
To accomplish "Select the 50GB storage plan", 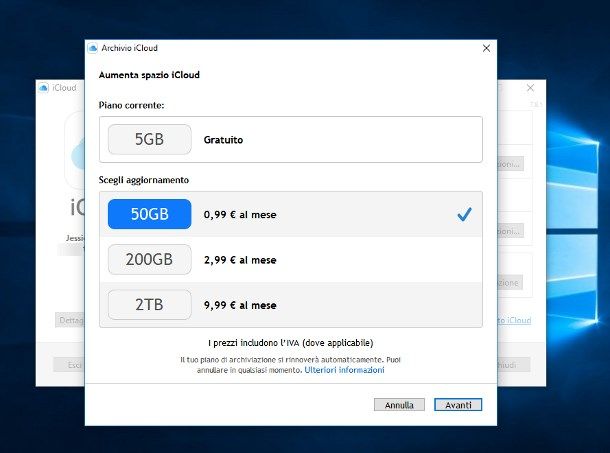I will point(149,214).
